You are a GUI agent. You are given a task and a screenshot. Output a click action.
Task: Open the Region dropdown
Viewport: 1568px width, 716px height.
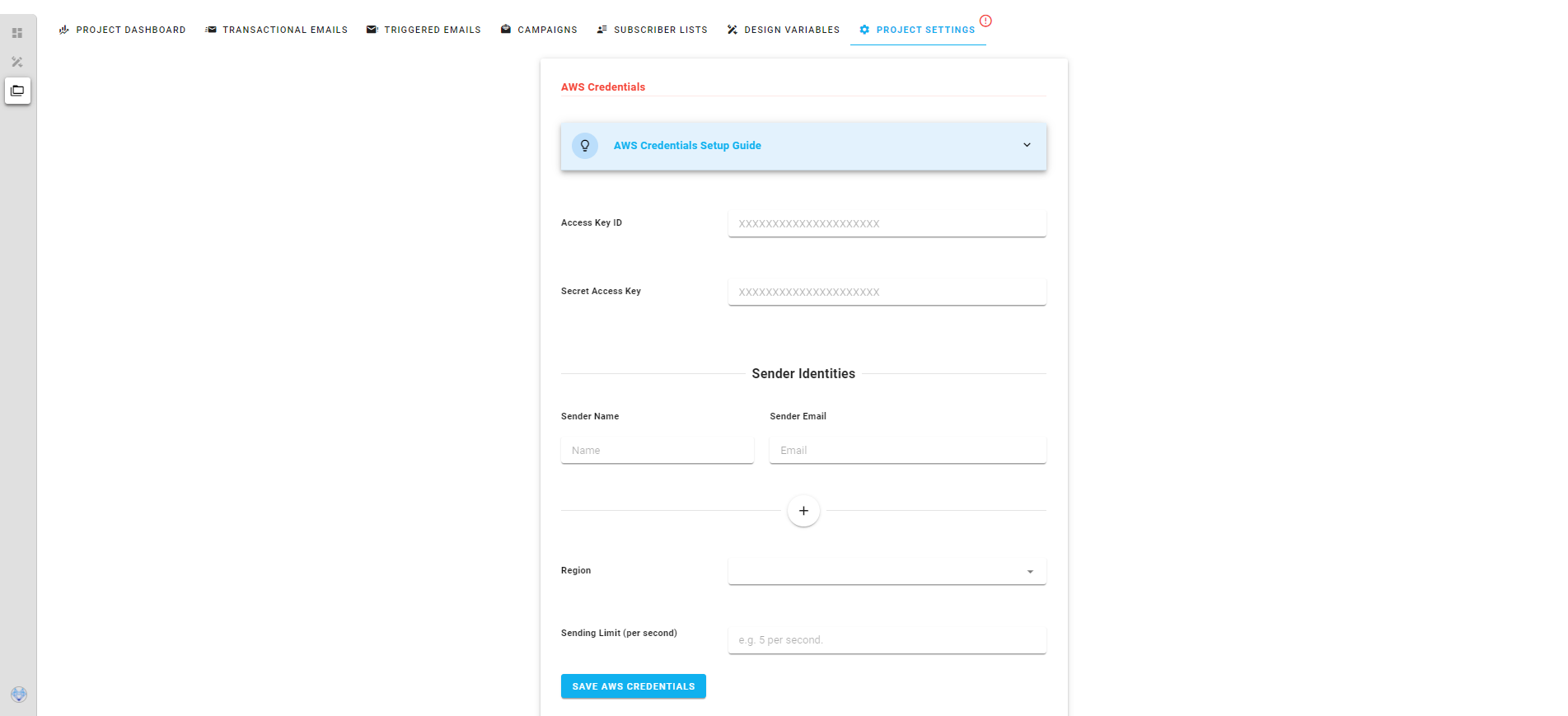coord(887,571)
